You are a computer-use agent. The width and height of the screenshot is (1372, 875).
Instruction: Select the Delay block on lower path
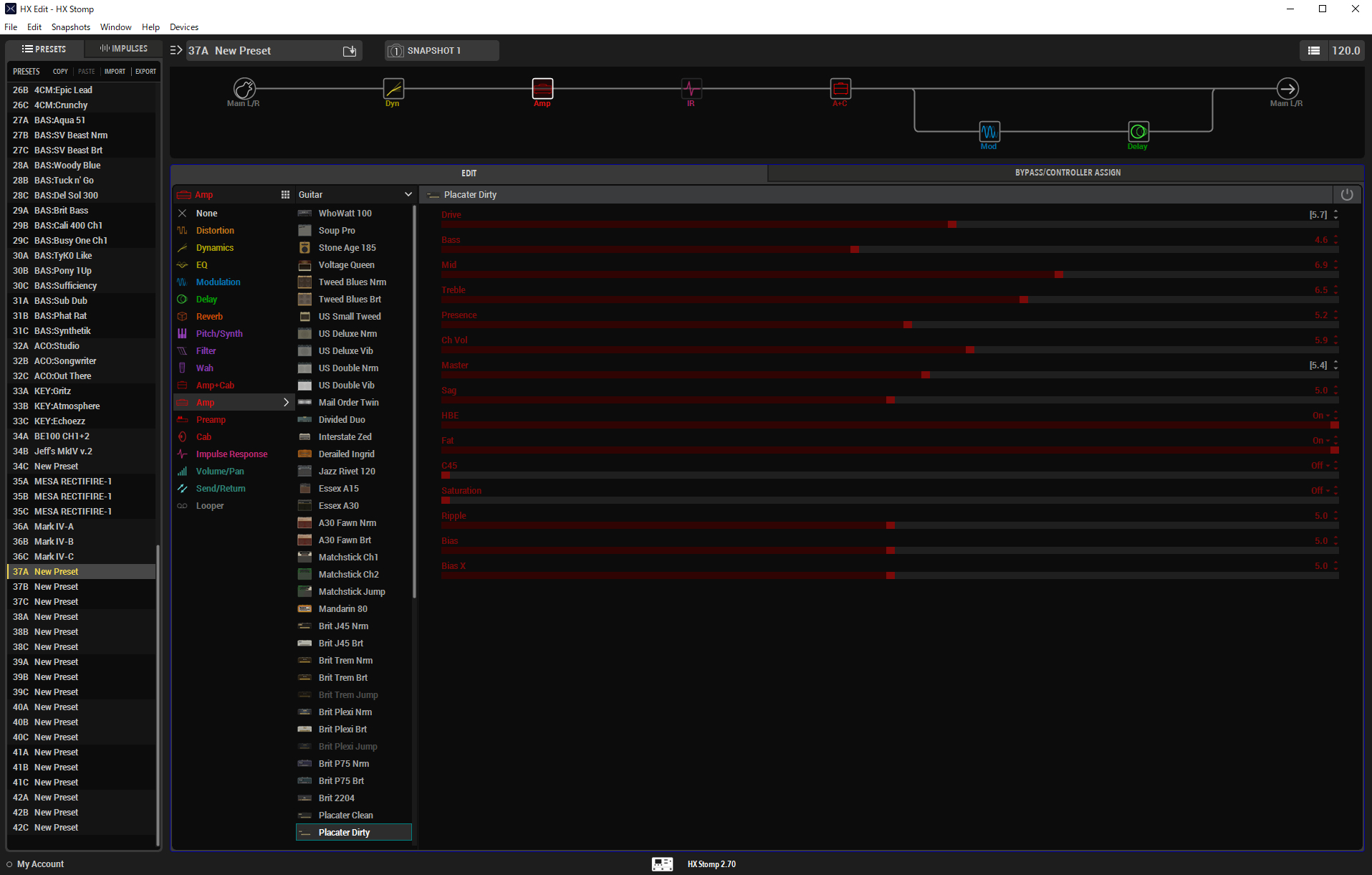click(x=1138, y=132)
